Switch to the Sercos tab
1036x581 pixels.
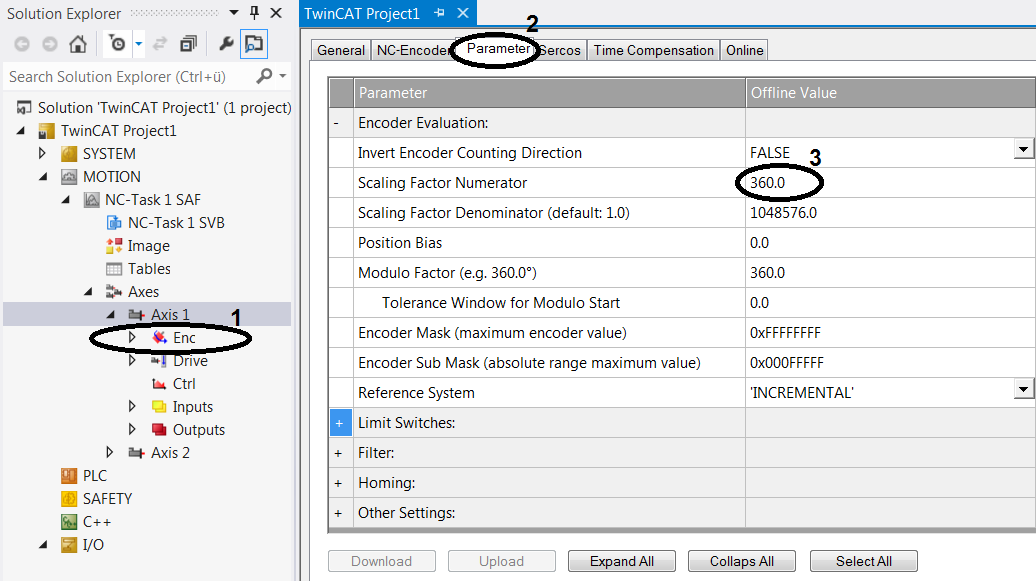point(560,50)
